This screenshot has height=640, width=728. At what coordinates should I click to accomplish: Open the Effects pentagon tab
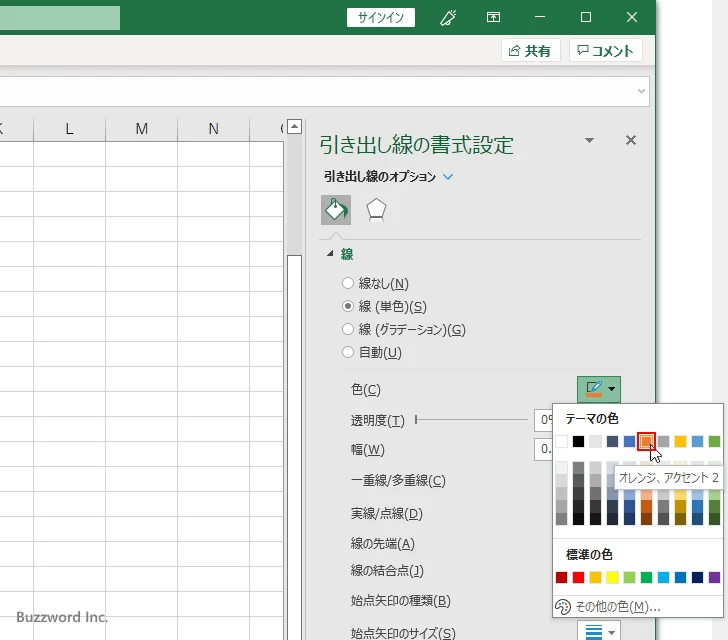click(376, 210)
